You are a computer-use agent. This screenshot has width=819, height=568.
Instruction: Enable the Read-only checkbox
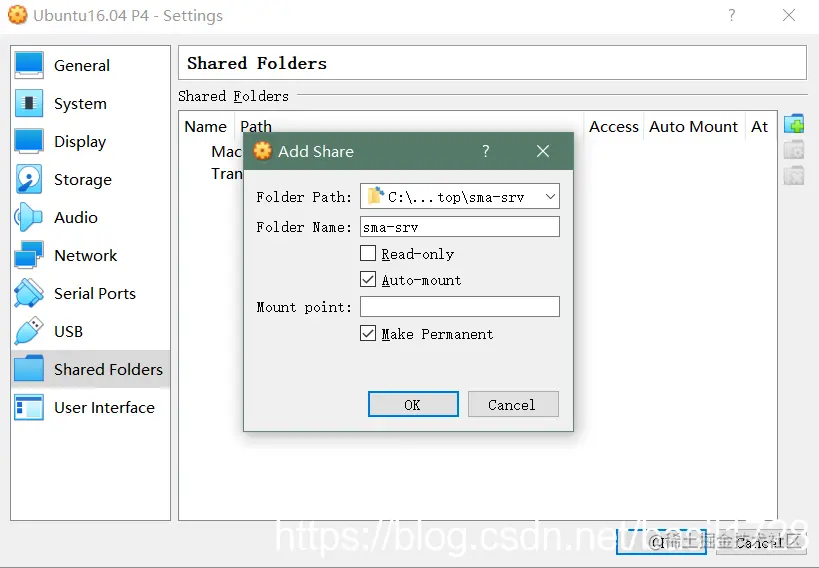point(368,253)
